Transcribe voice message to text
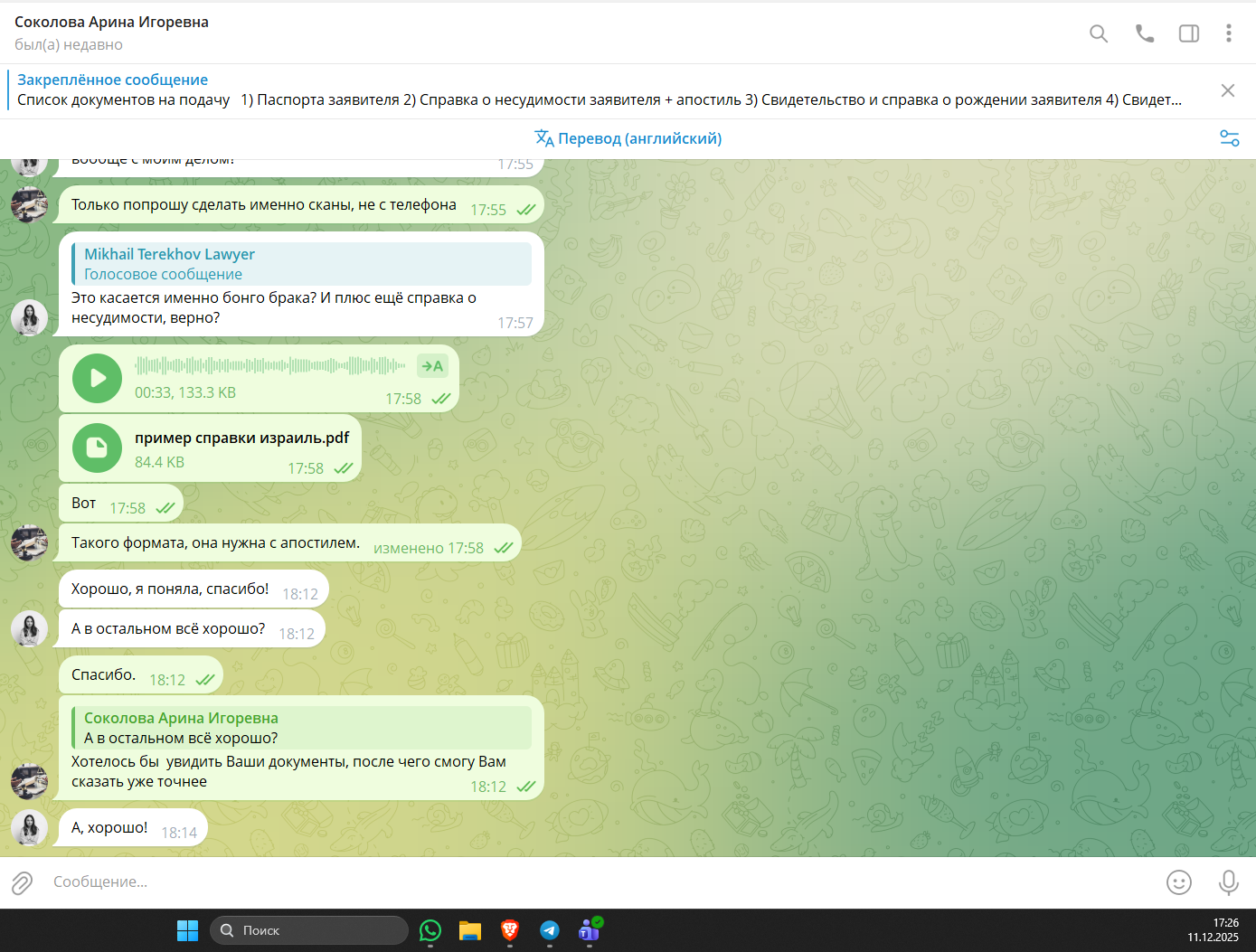Screen dimensions: 1256x952 (432, 366)
